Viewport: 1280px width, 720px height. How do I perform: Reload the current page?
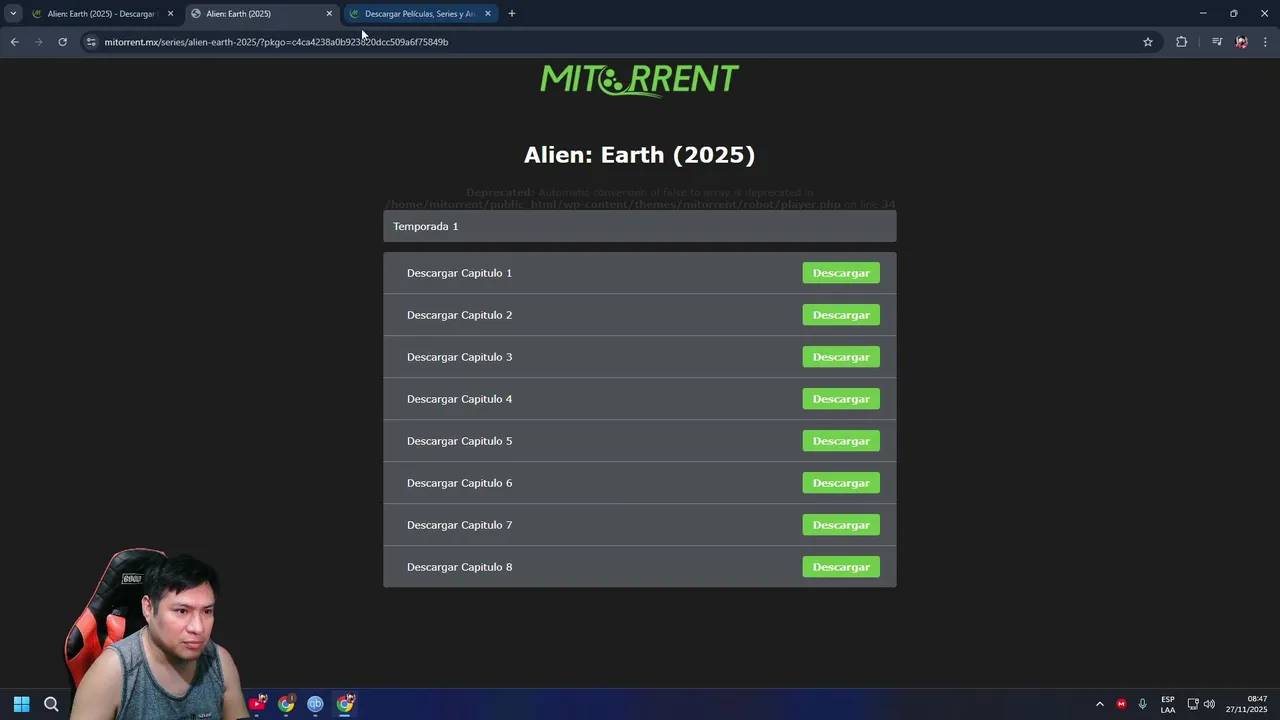62,42
